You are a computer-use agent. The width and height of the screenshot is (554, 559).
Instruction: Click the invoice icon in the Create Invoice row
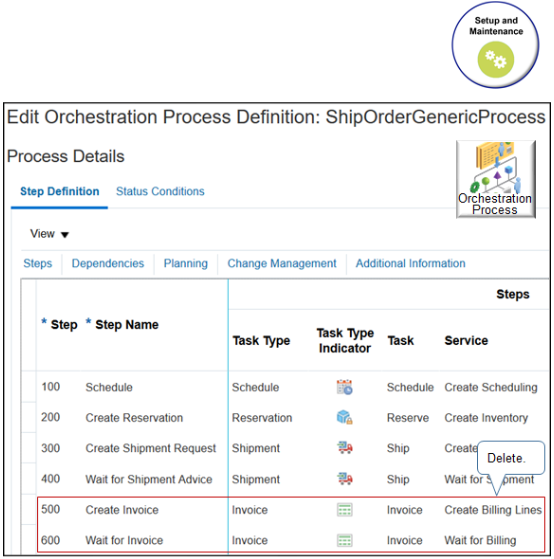(344, 510)
